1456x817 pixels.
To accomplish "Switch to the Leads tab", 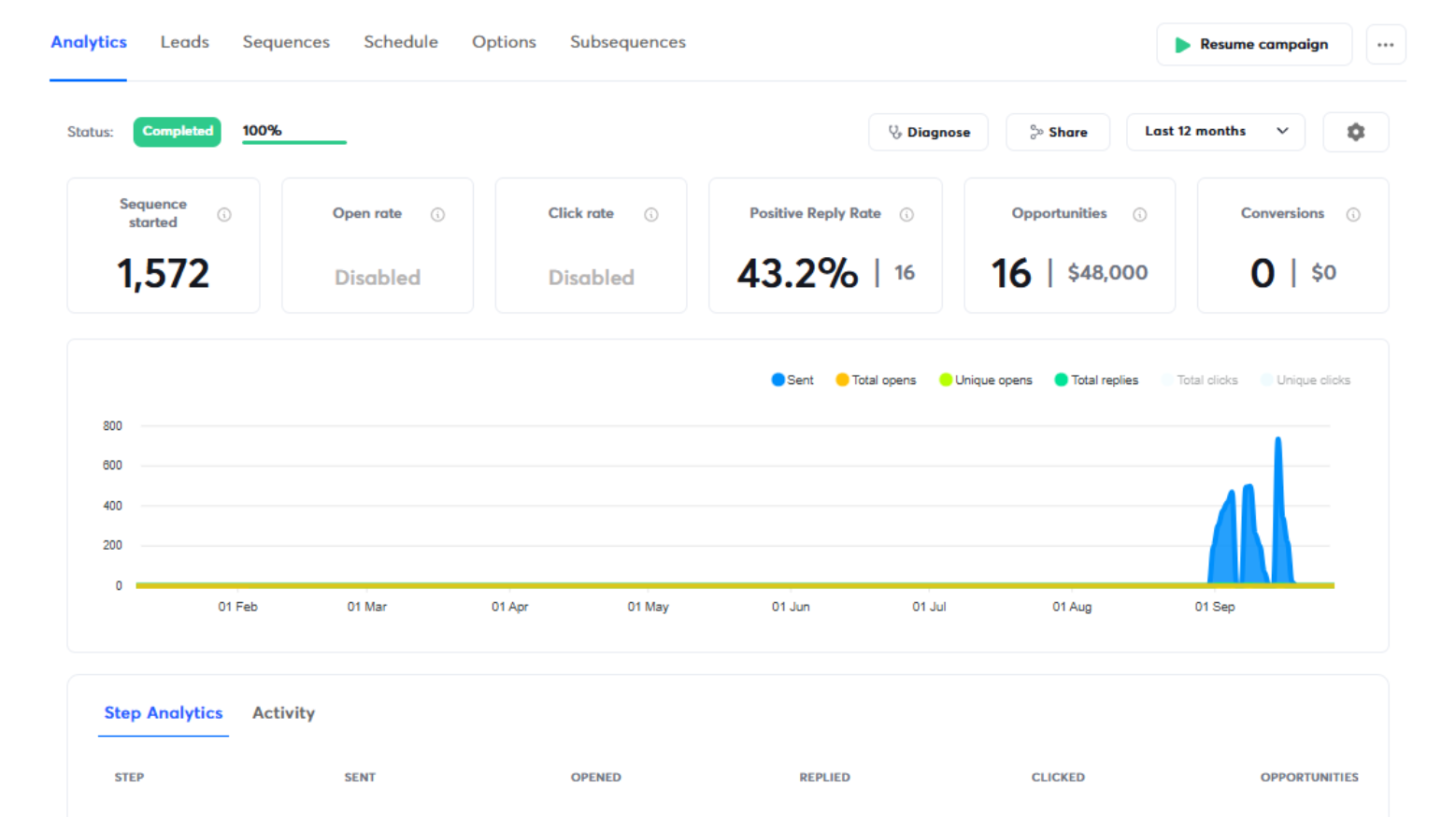I will [184, 42].
